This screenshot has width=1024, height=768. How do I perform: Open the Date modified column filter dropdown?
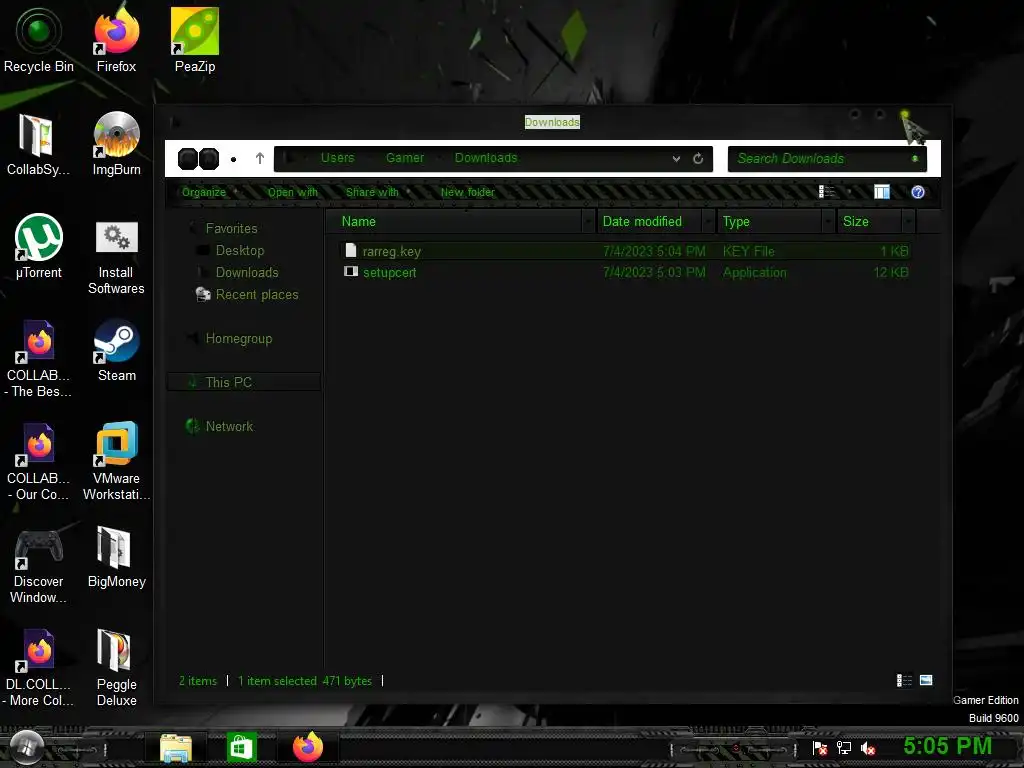pyautogui.click(x=708, y=222)
